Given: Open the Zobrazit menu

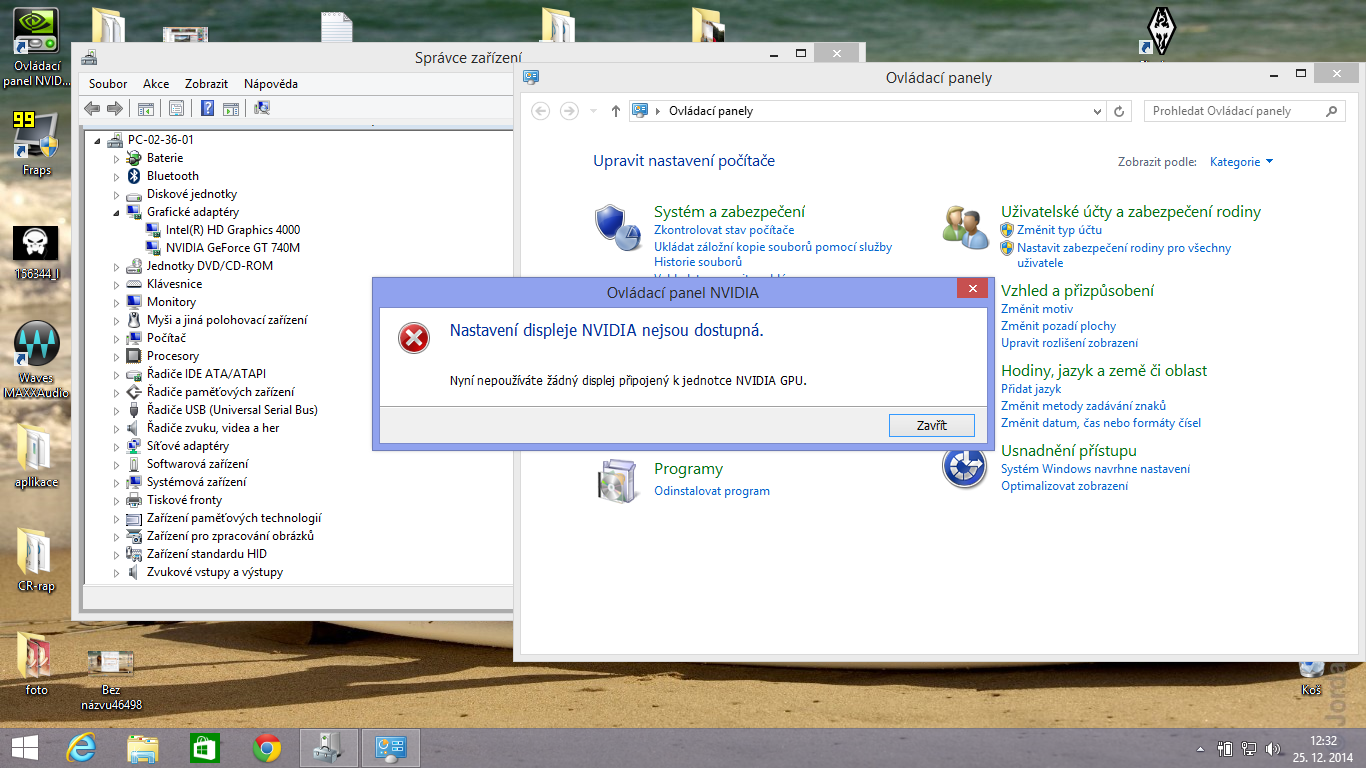Looking at the screenshot, I should pyautogui.click(x=206, y=84).
